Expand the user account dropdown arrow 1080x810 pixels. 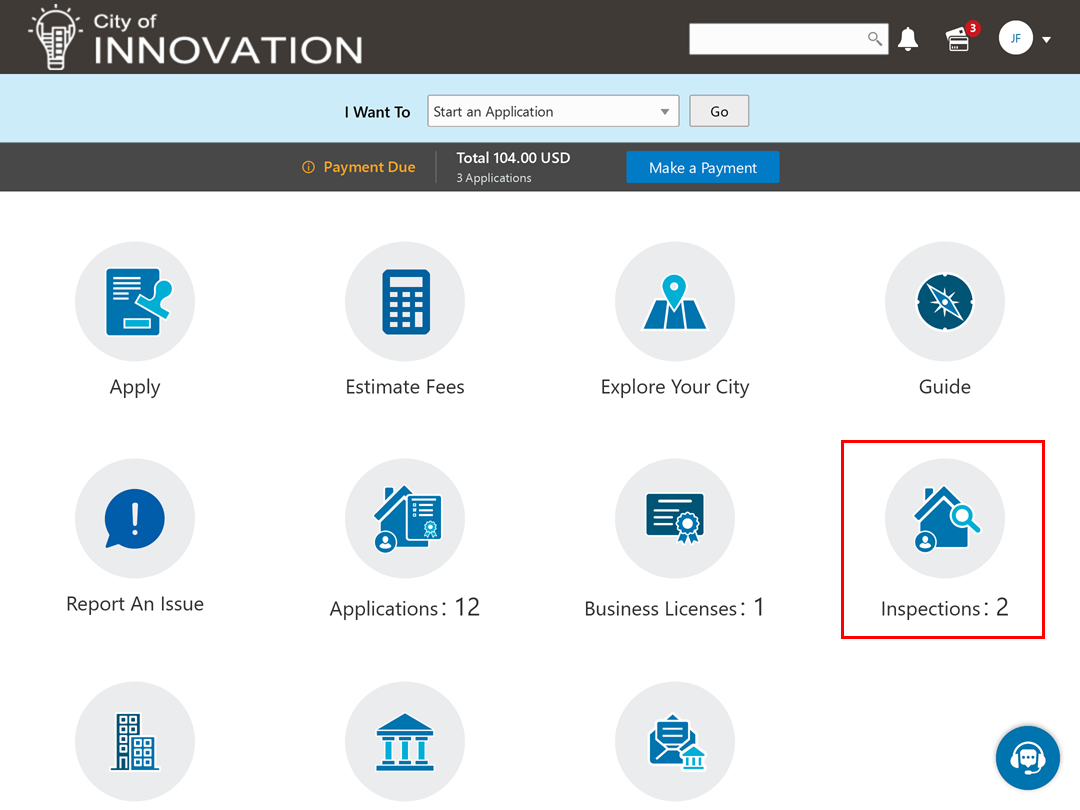(x=1046, y=40)
